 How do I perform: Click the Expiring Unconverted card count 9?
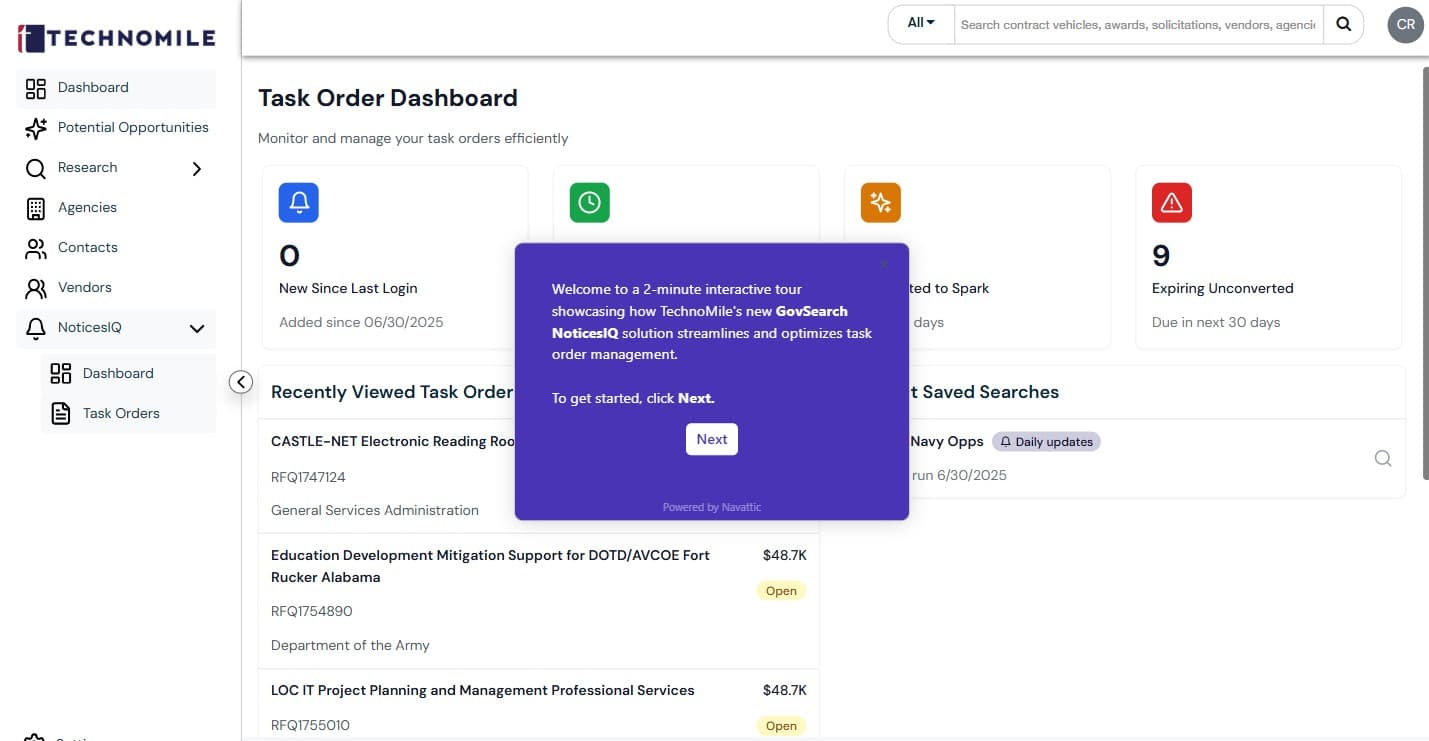[1161, 256]
